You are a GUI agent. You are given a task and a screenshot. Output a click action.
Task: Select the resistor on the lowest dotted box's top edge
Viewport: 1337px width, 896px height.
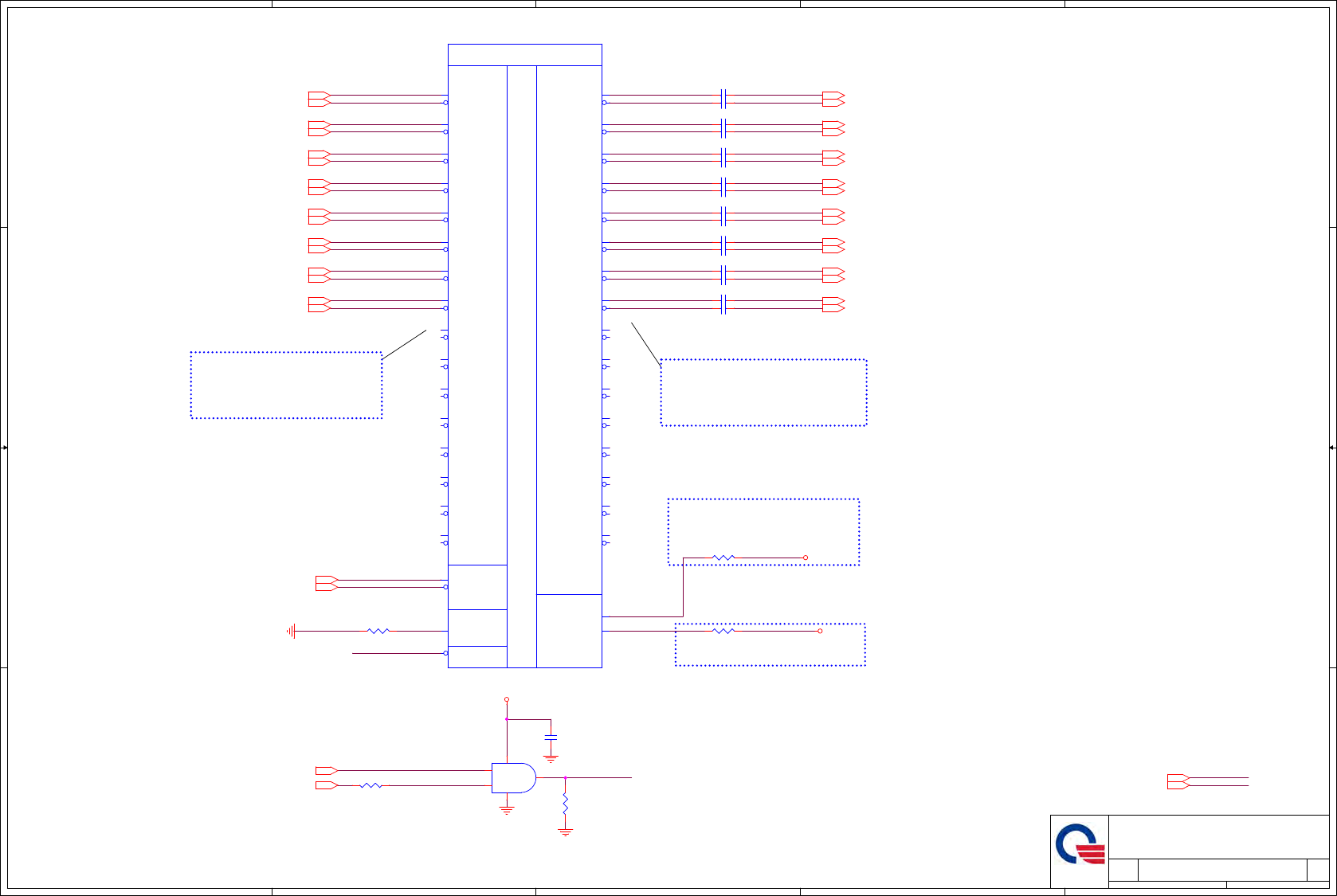click(x=723, y=631)
